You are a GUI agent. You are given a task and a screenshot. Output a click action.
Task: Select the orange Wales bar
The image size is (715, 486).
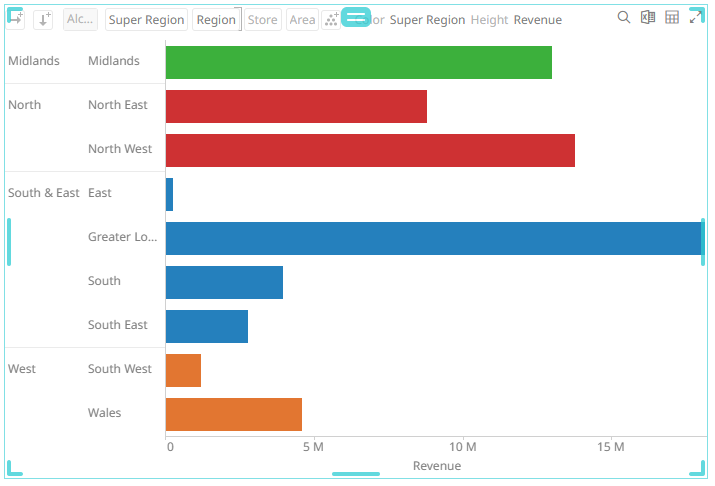point(234,414)
